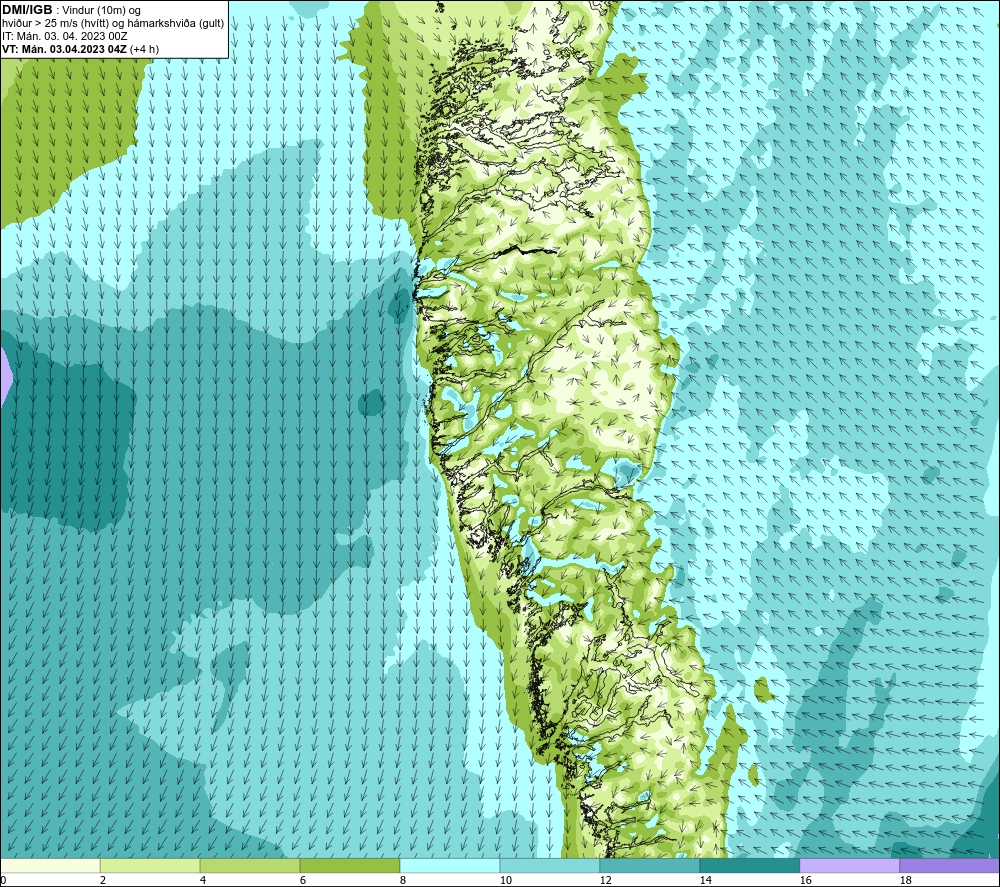Click the legend label '16'
The height and width of the screenshot is (887, 1000).
click(806, 881)
